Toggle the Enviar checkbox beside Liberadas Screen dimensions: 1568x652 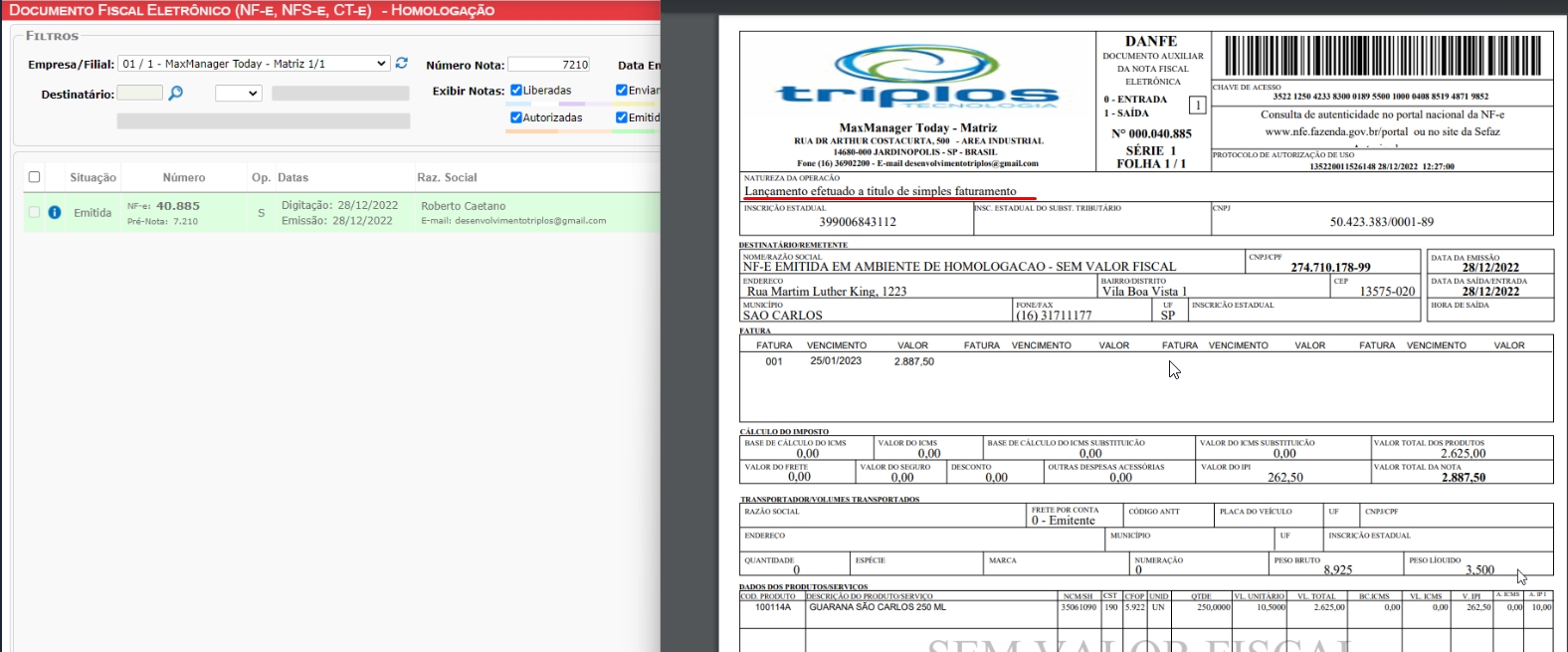coord(622,90)
